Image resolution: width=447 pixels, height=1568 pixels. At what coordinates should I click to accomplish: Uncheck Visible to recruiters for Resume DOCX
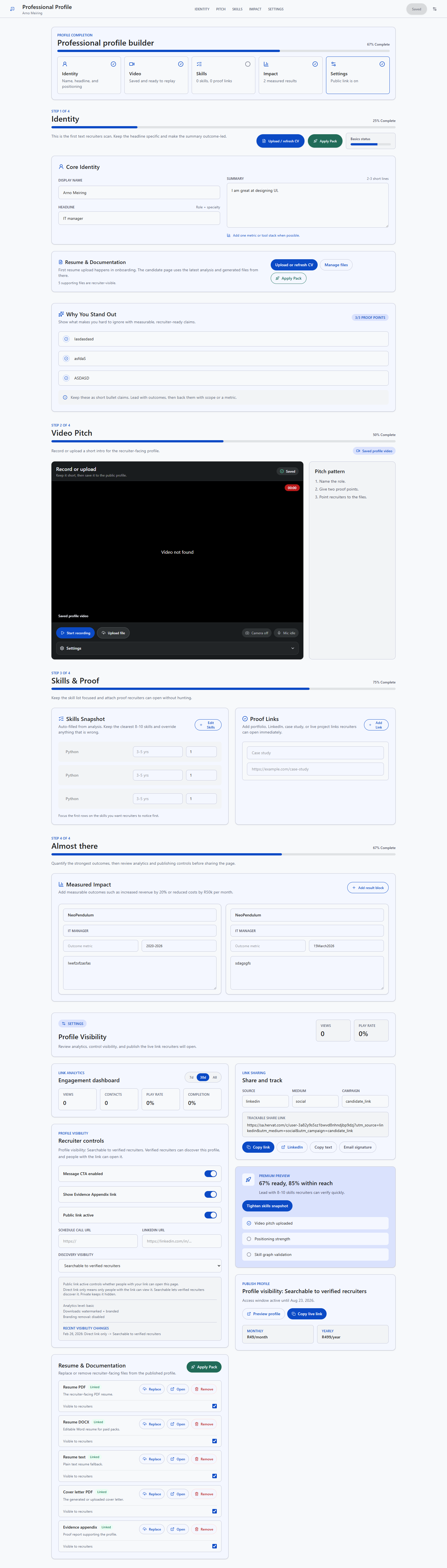tap(214, 1441)
